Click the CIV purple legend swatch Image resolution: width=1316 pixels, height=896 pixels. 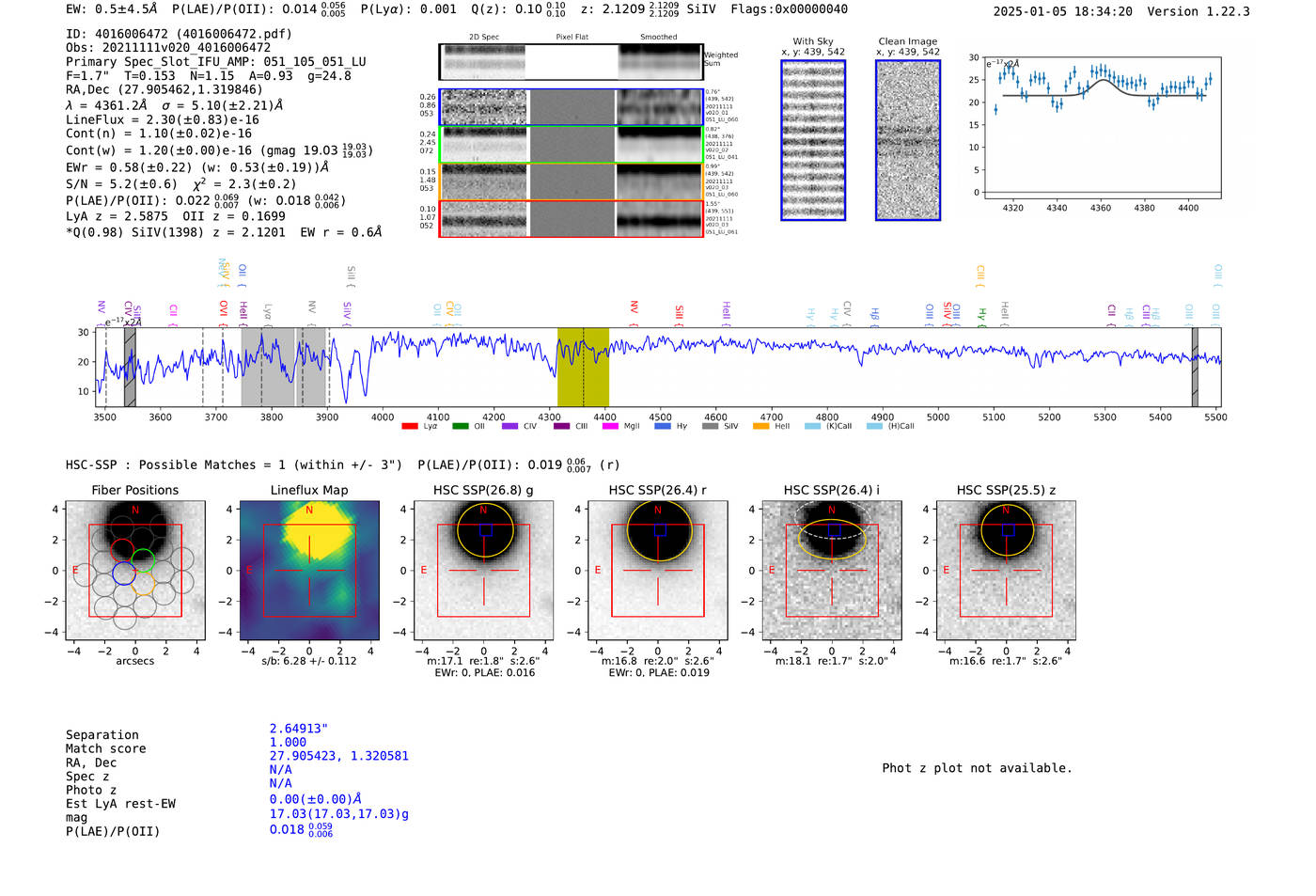(510, 427)
